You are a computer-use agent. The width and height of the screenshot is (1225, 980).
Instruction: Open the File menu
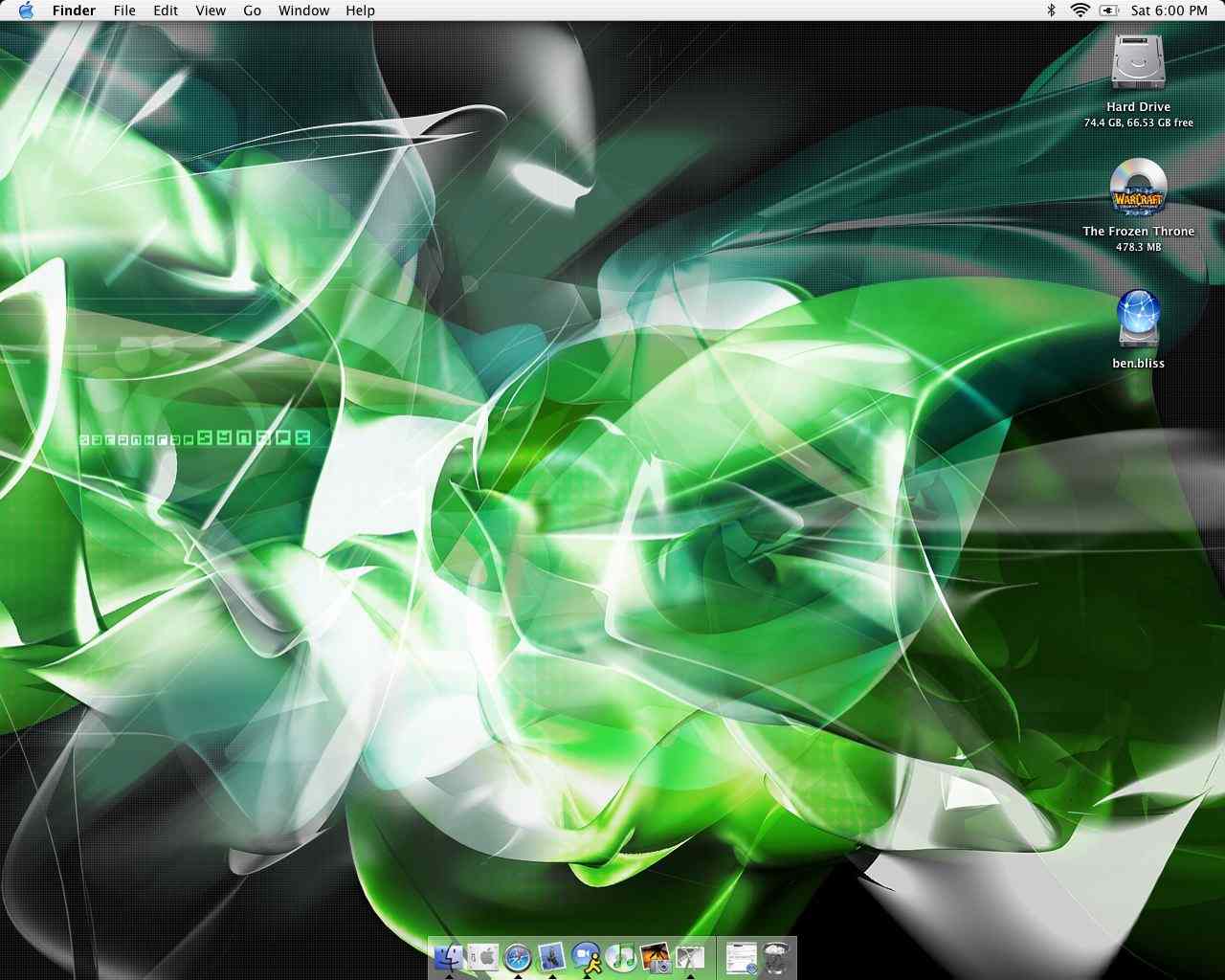tap(124, 11)
